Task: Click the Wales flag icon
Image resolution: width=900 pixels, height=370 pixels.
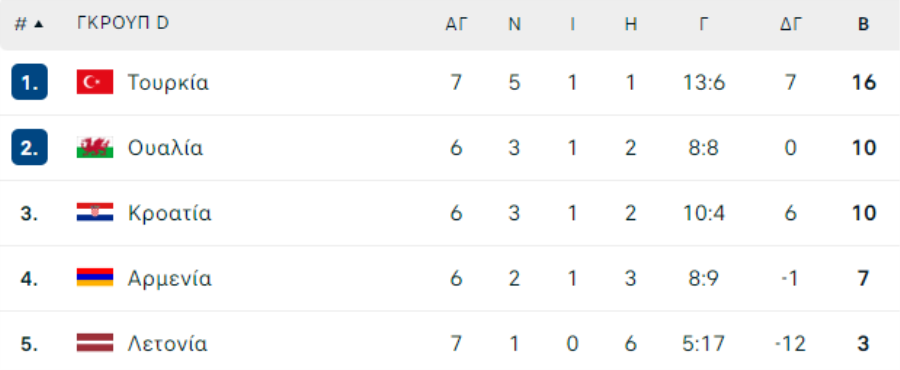Action: click(95, 147)
